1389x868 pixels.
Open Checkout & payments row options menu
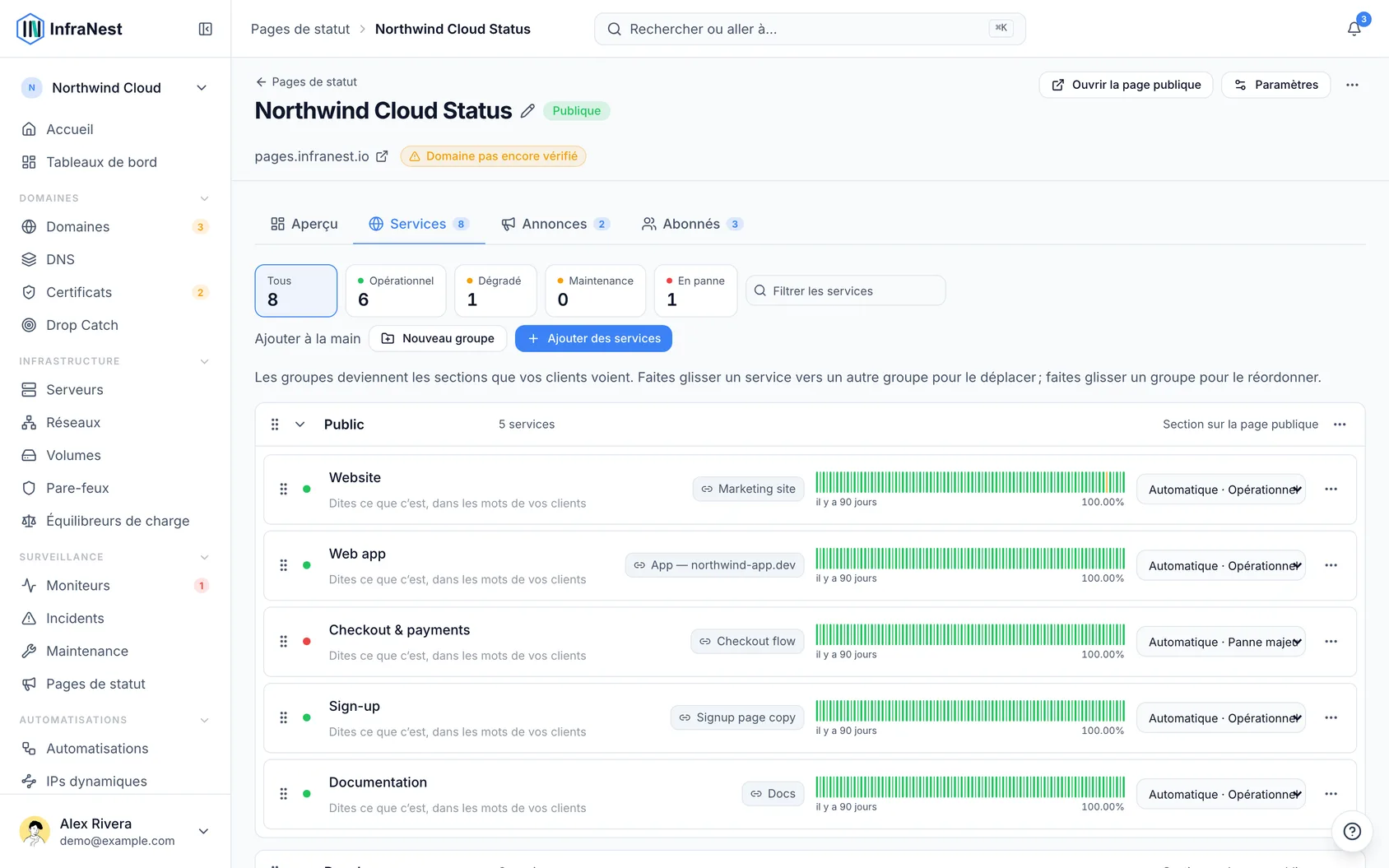tap(1331, 642)
